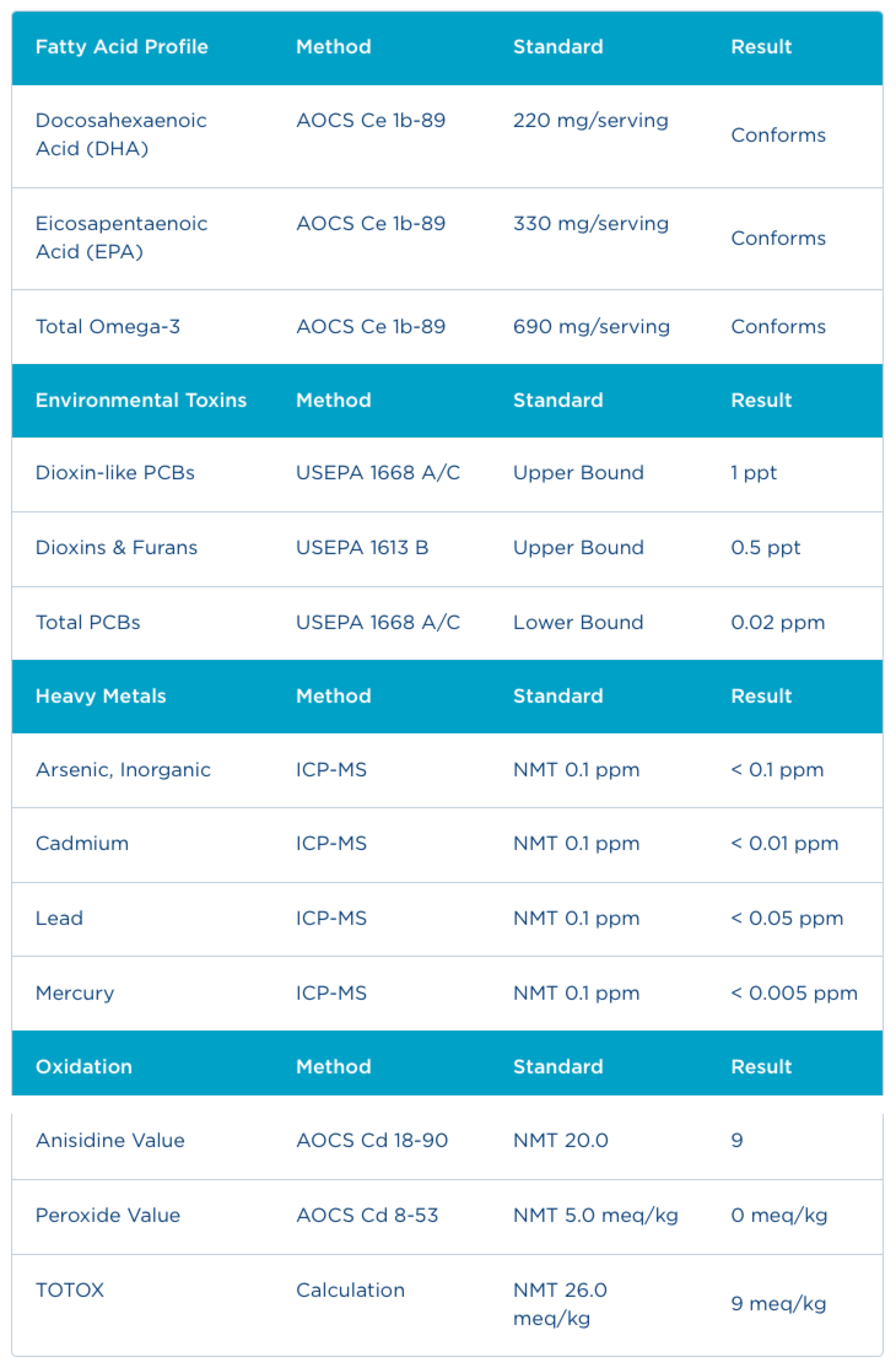Click the Eicosapentaenoic Acid (EPA) label
This screenshot has height=1368, width=896.
pos(122,238)
